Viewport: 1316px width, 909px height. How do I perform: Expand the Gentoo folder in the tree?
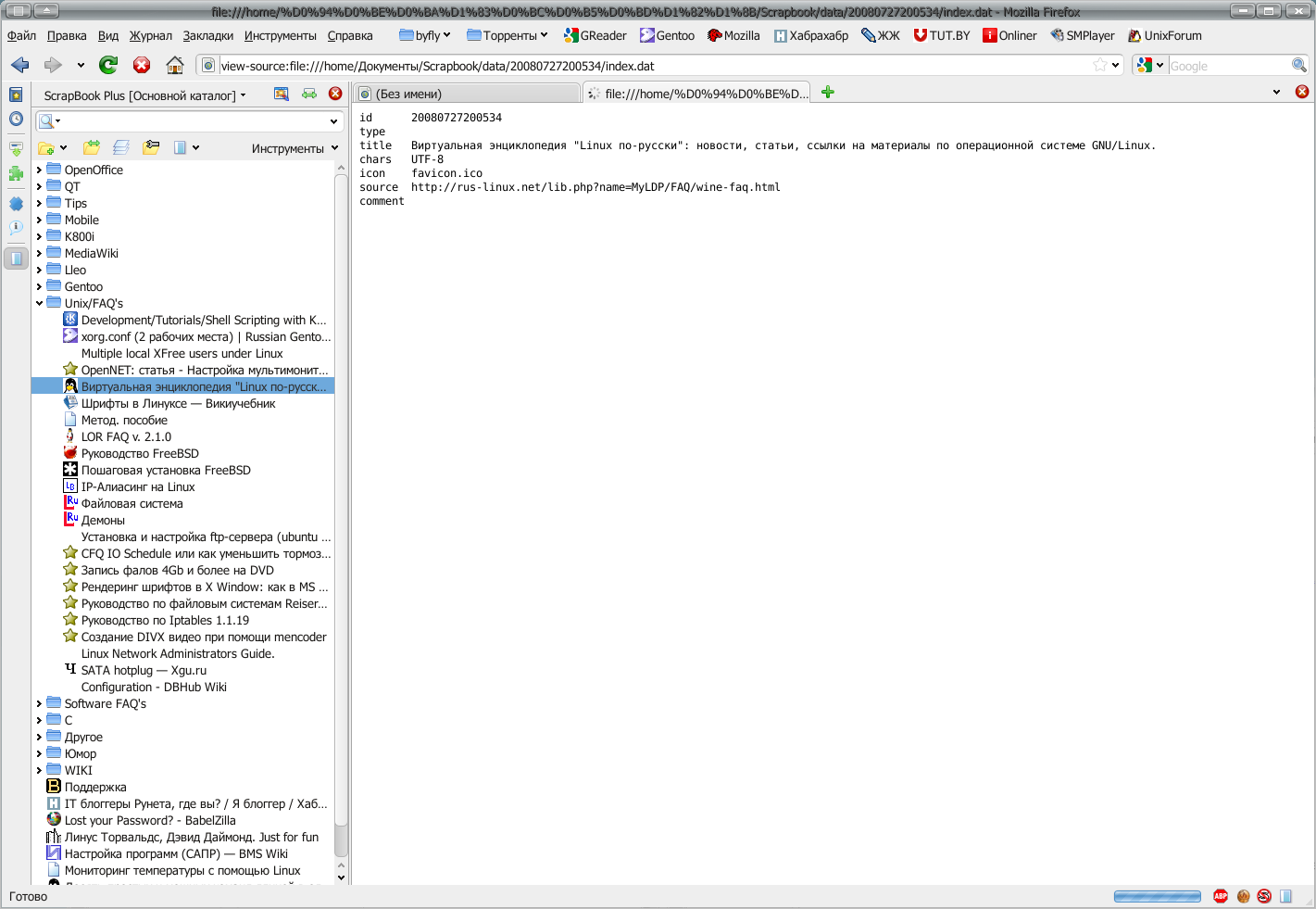[x=39, y=286]
